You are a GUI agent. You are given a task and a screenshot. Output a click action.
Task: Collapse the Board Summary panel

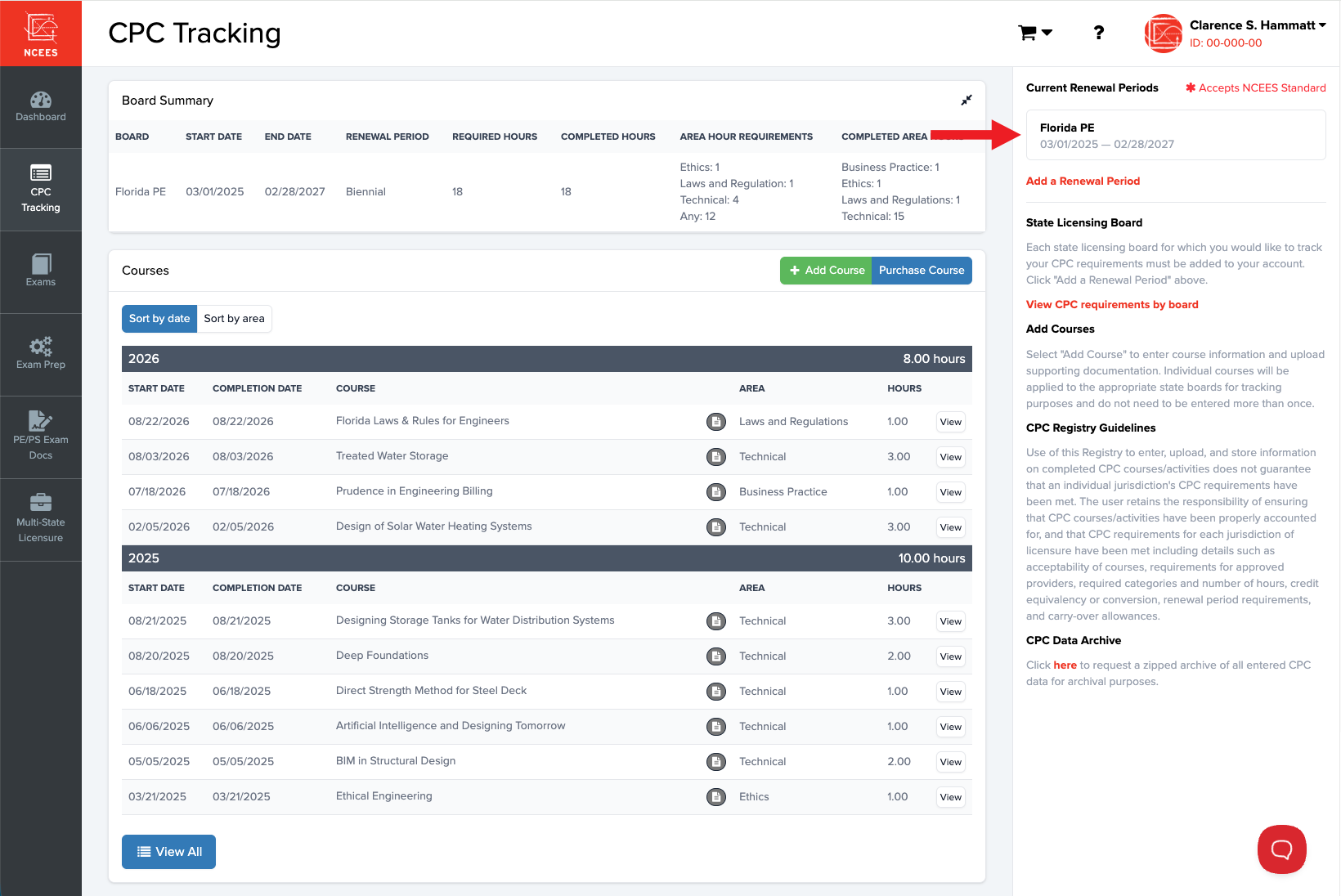(967, 100)
